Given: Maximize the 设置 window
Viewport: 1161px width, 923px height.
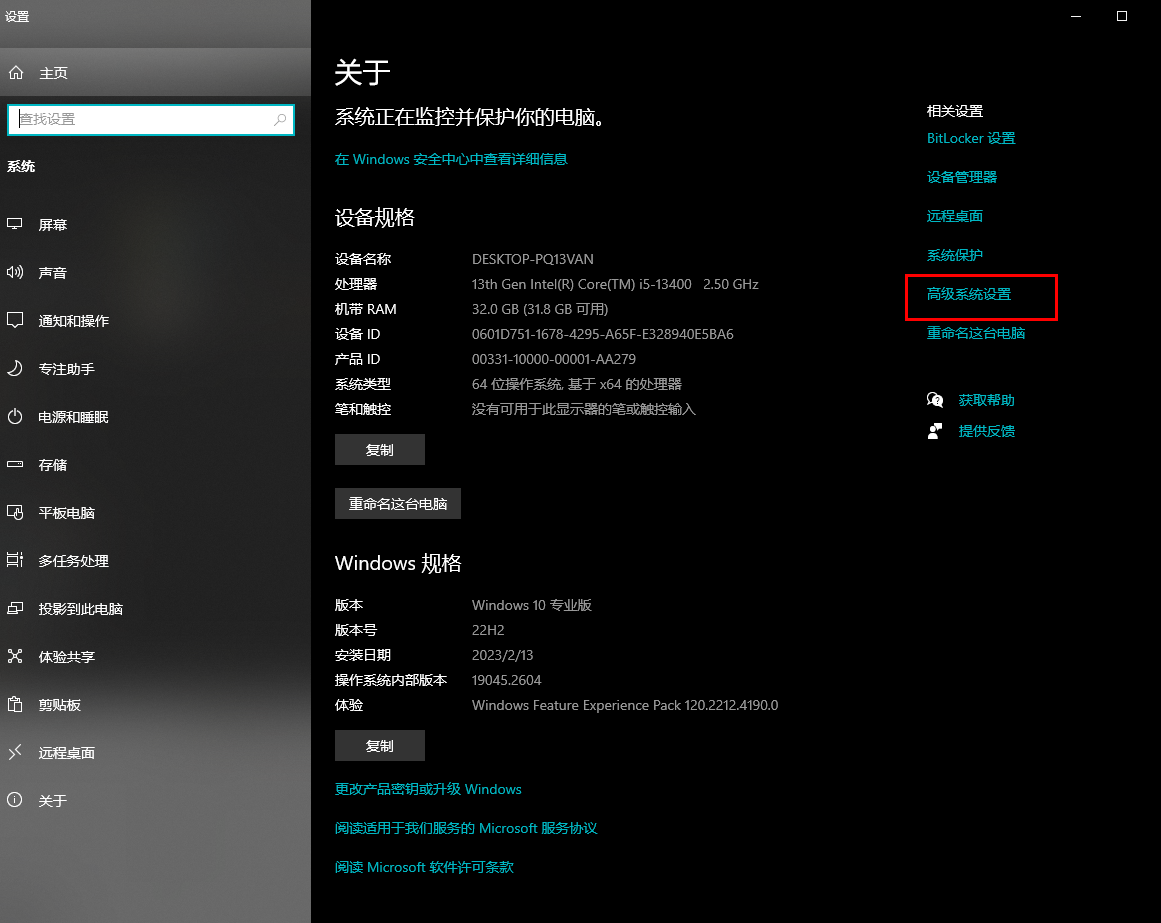Looking at the screenshot, I should coord(1122,16).
